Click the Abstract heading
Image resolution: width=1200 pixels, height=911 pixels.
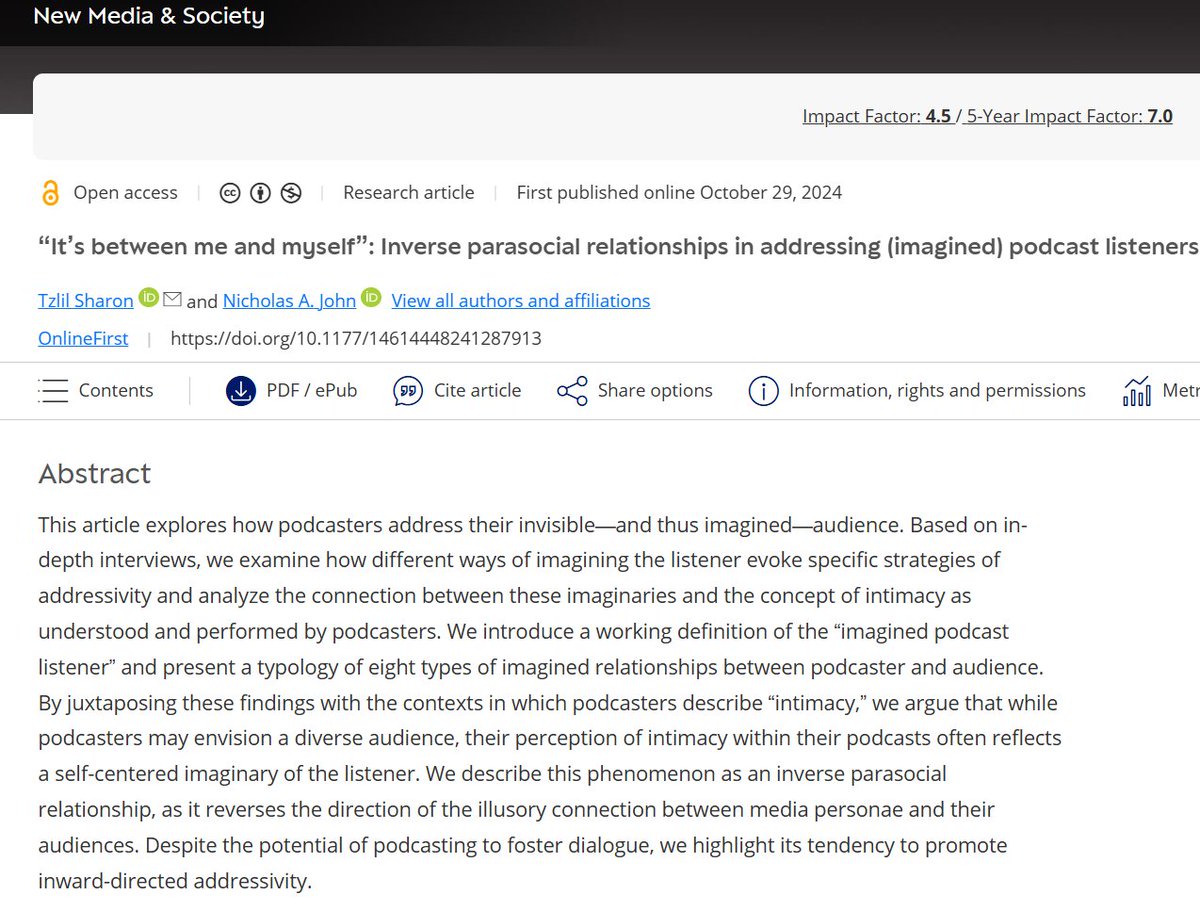(x=95, y=473)
